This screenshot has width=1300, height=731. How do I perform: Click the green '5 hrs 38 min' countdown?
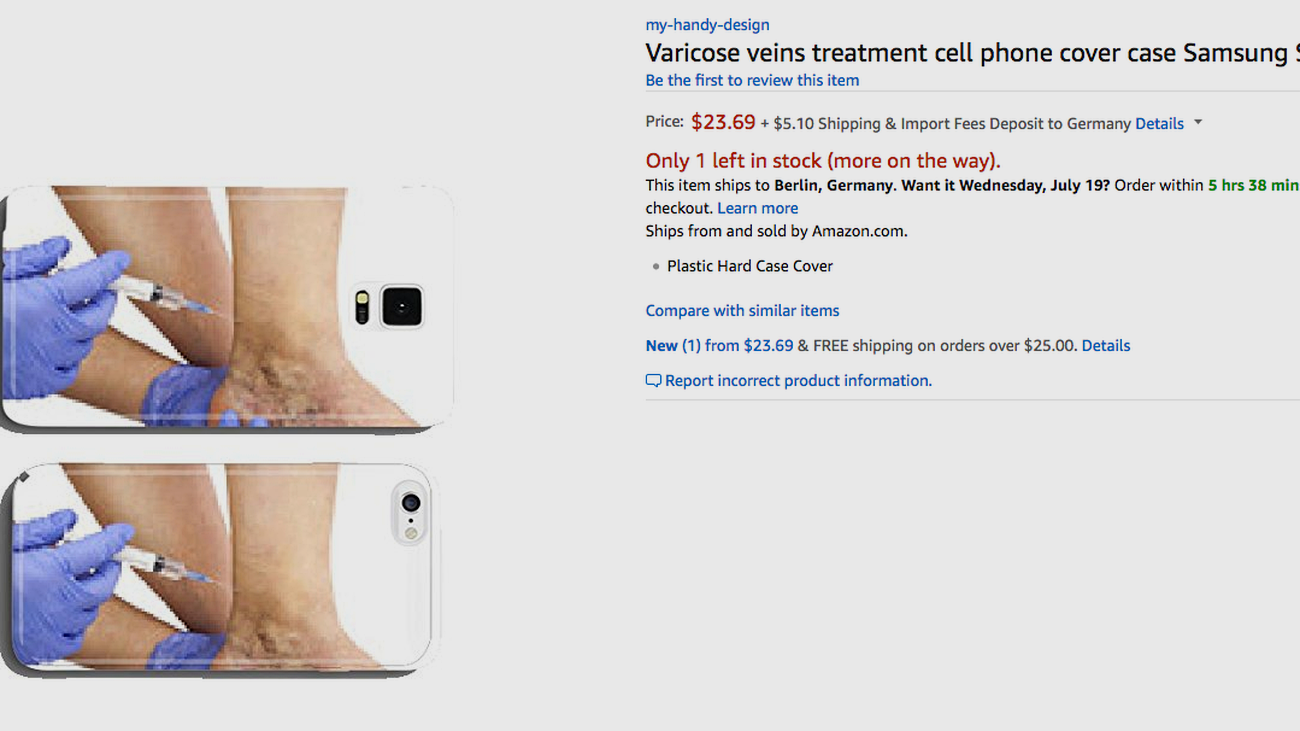point(1252,186)
